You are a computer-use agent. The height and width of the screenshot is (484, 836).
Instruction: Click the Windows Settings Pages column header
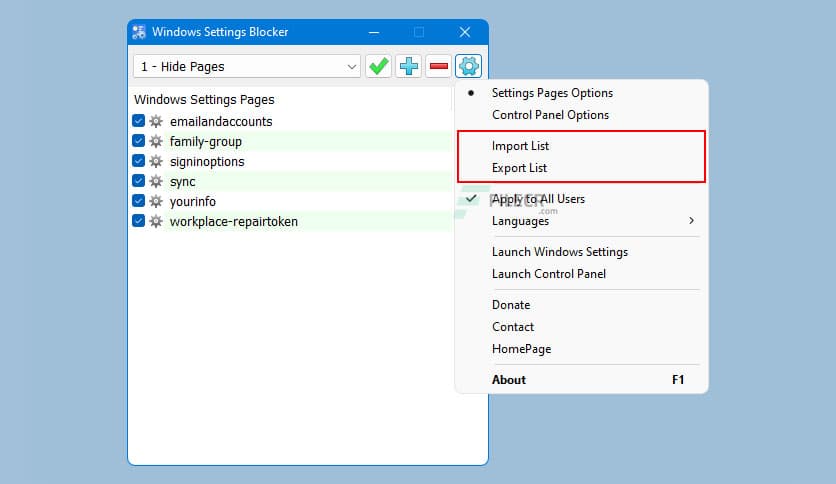(x=204, y=100)
